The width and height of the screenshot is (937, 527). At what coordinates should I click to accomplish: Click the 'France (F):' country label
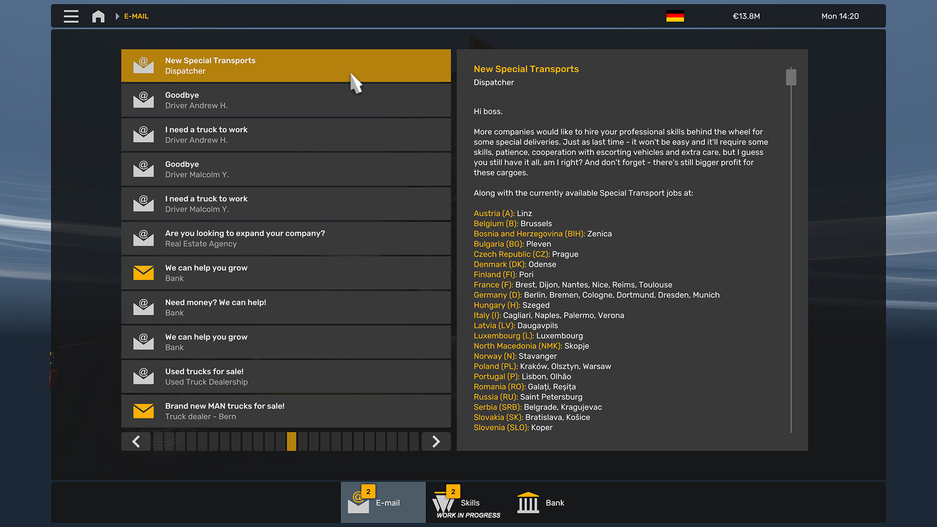[x=493, y=285]
